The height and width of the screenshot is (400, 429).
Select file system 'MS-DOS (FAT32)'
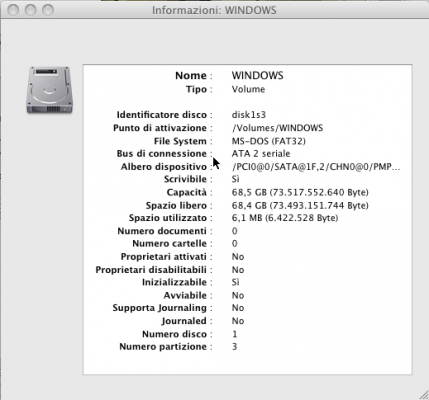click(x=269, y=141)
